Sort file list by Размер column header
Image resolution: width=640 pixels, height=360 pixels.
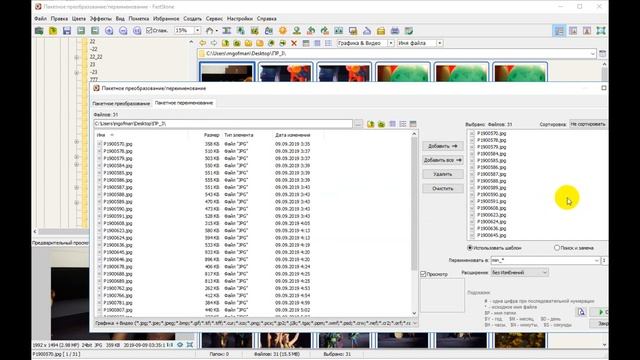click(x=212, y=135)
